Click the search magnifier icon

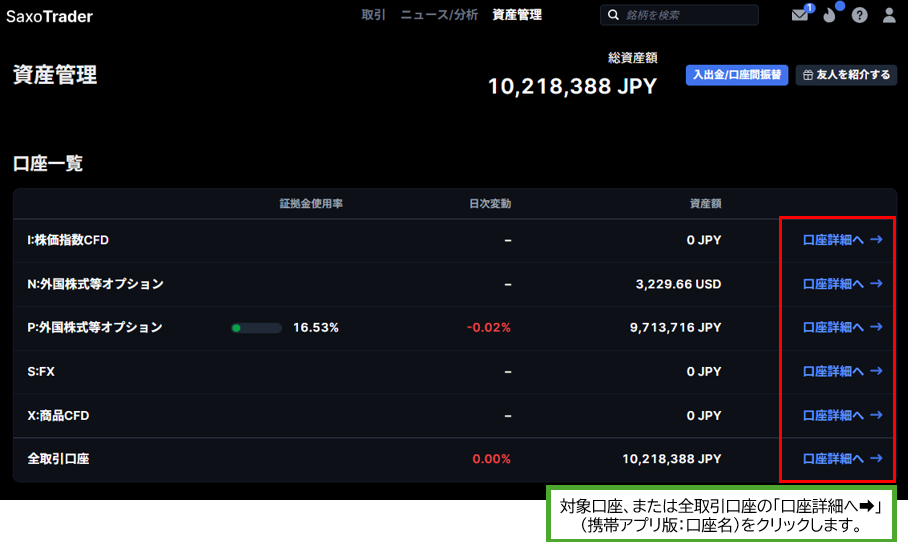coord(613,15)
